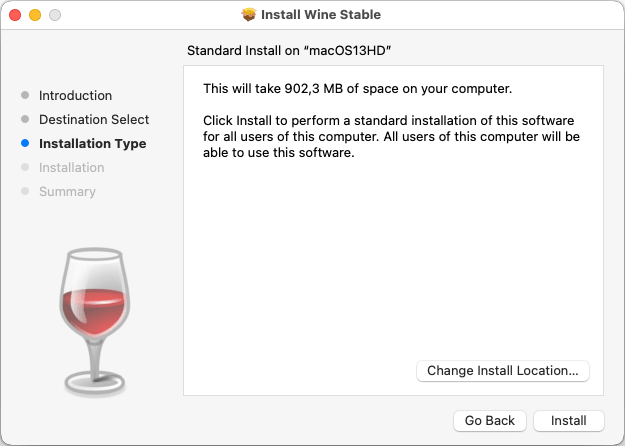Close the installer with red button
The image size is (625, 446).
[15, 15]
